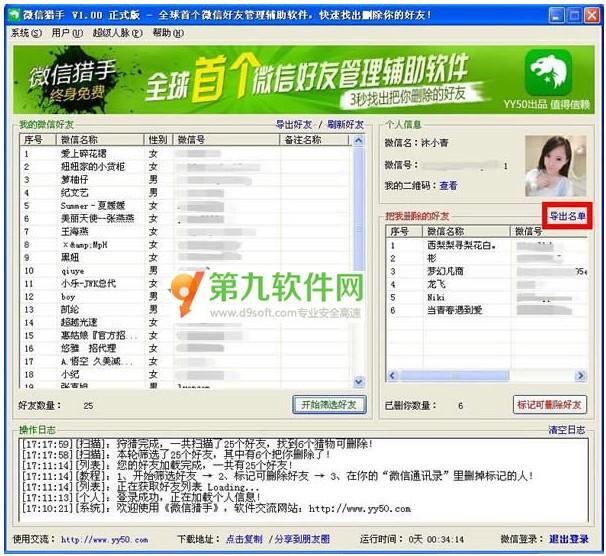Image resolution: width=606 pixels, height=556 pixels.
Task: Click the friend list vertical scrollbar thumb
Action: [359, 209]
